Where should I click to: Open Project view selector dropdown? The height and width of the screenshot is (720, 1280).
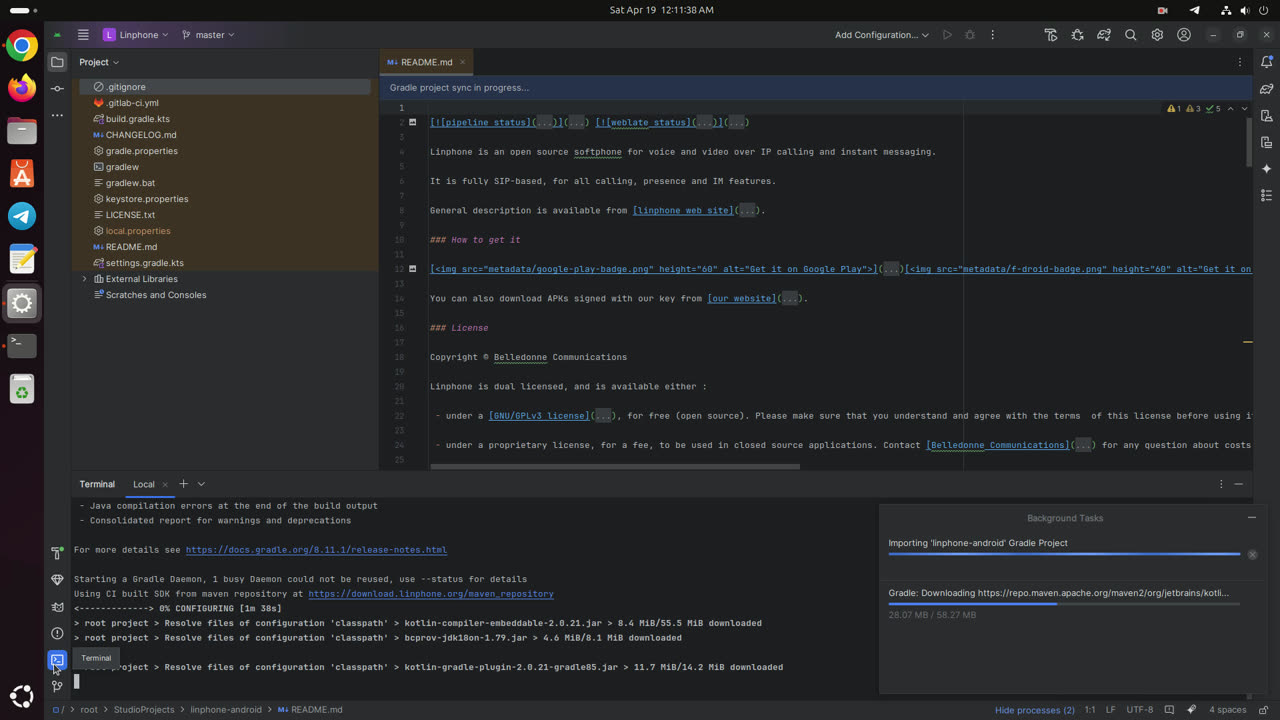coord(99,62)
